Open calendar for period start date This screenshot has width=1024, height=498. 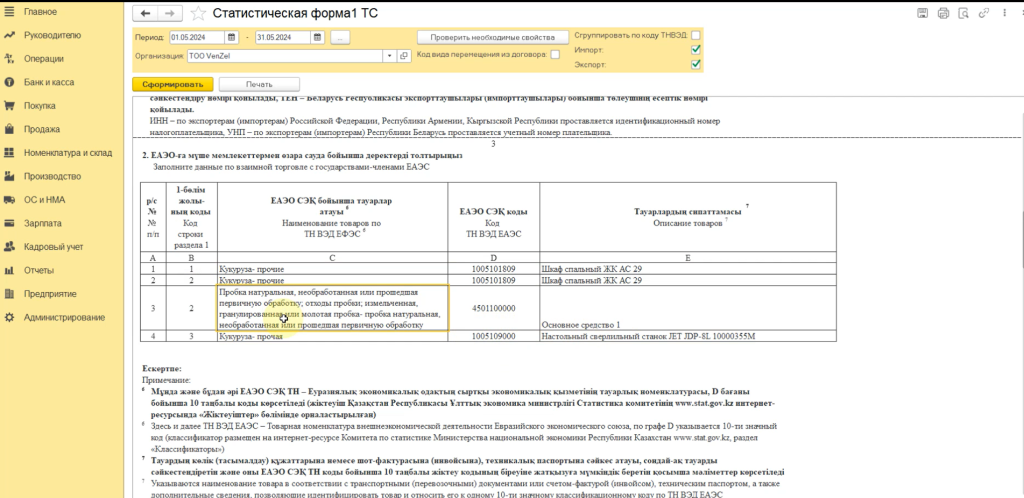234,37
